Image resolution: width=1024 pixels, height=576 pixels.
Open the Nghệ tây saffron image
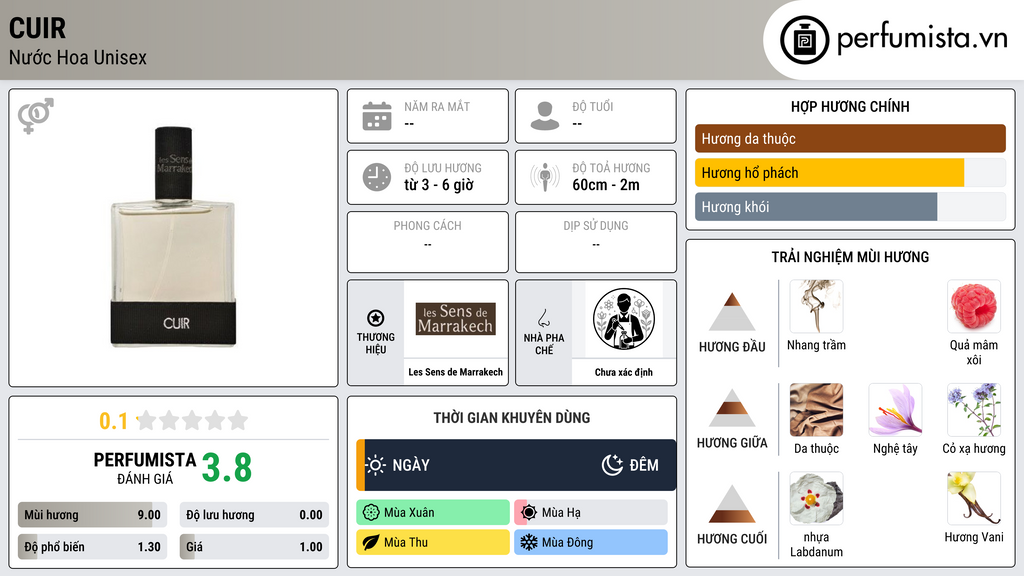[895, 409]
